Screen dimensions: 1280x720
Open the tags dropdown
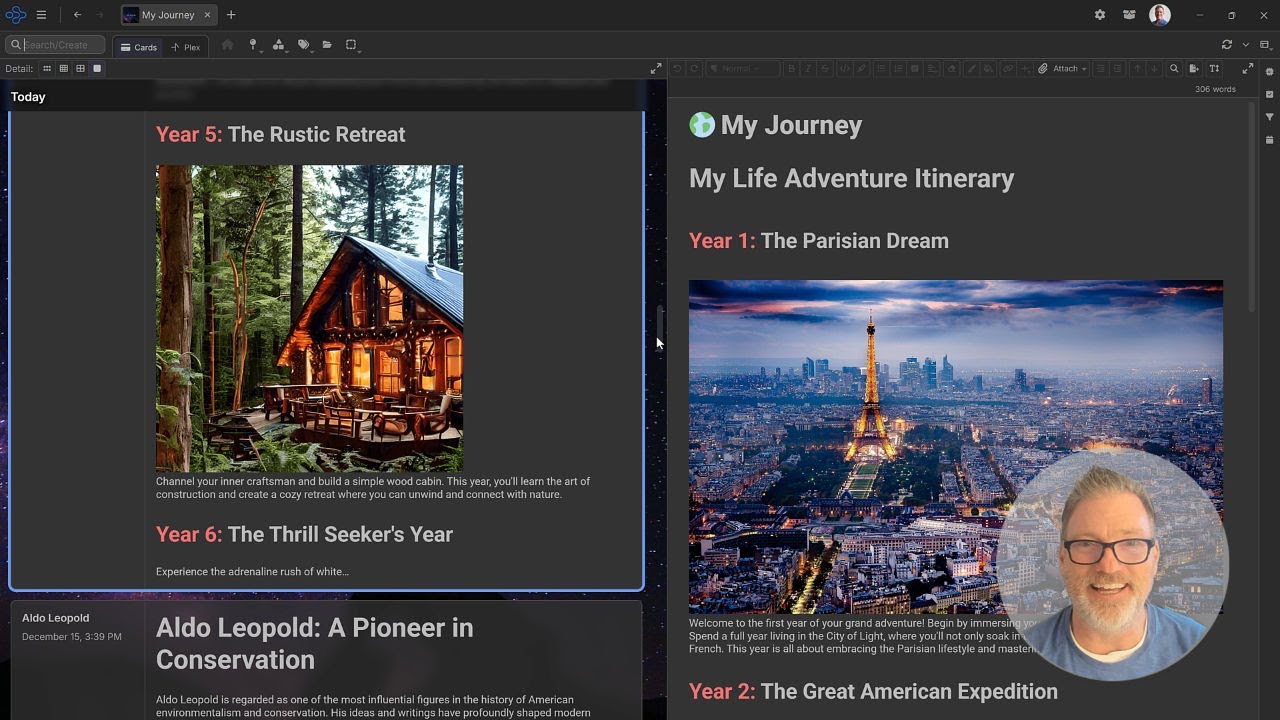(x=303, y=45)
